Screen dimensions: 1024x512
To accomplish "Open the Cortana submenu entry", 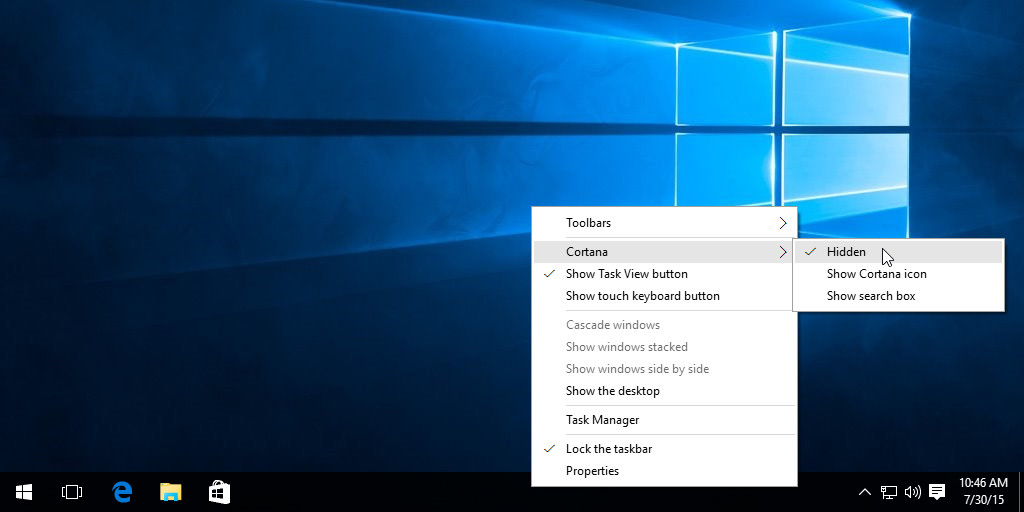I will point(665,251).
